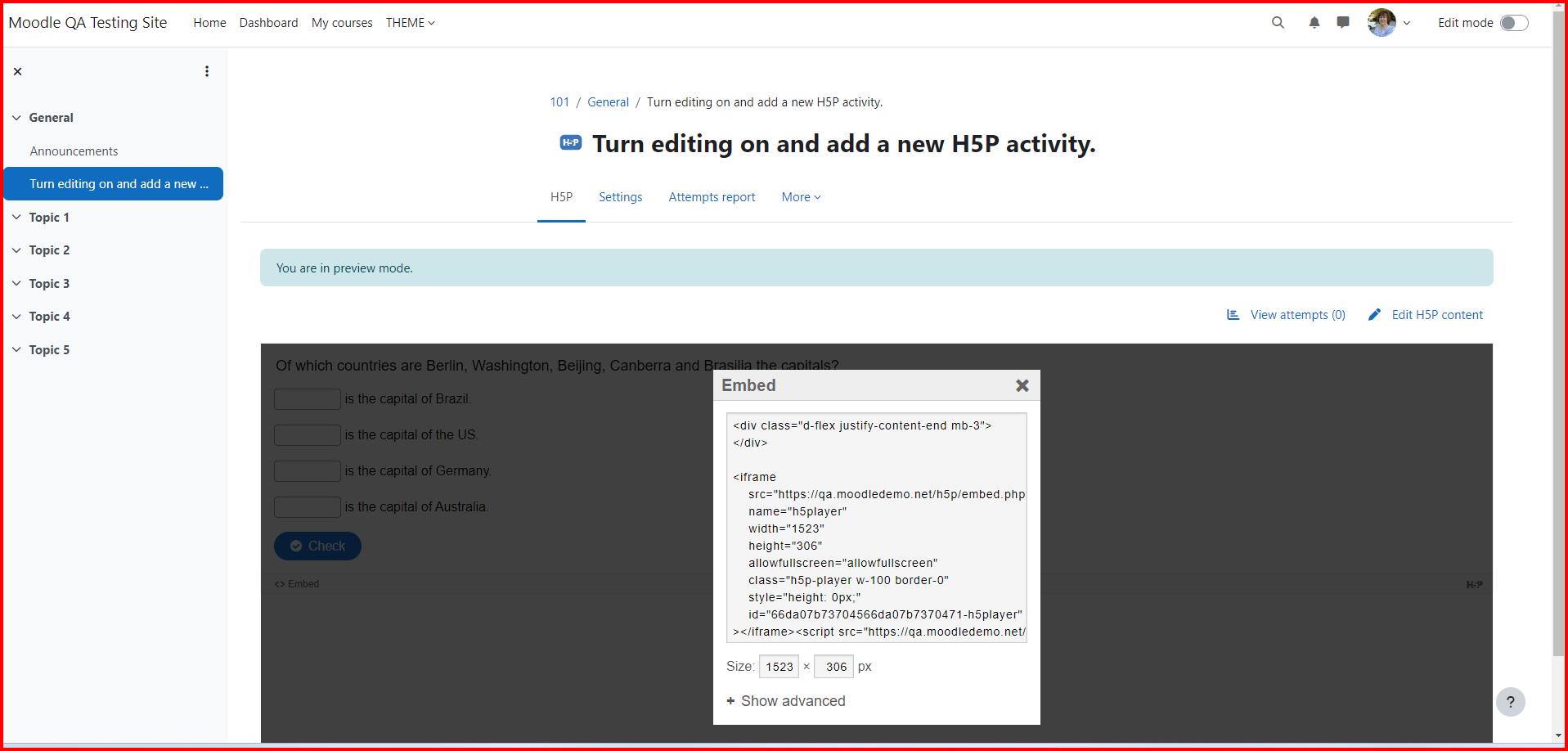Click the H5P logo in the player footer
Viewport: 1568px width, 751px height.
[x=1474, y=584]
